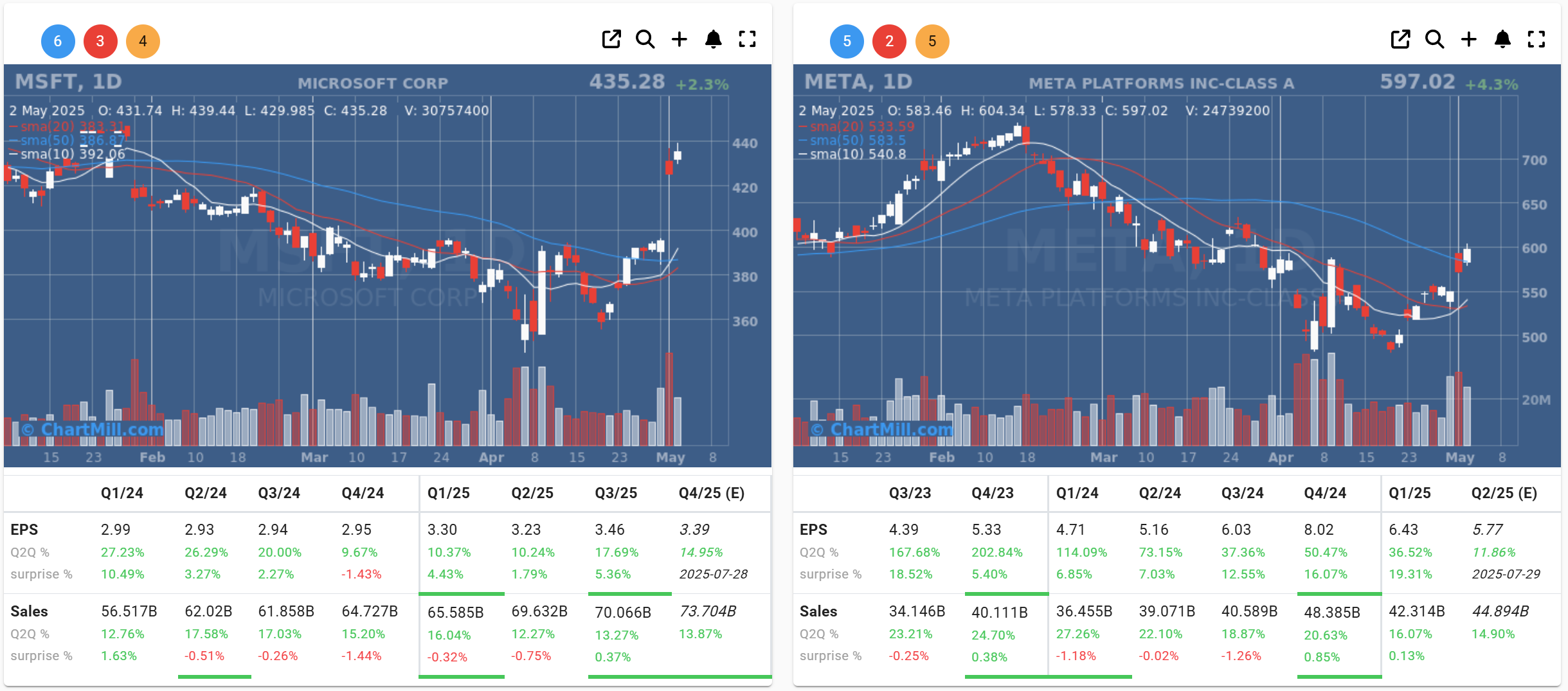The width and height of the screenshot is (1568, 691).
Task: Expand META chart to fullscreen
Action: point(1536,40)
